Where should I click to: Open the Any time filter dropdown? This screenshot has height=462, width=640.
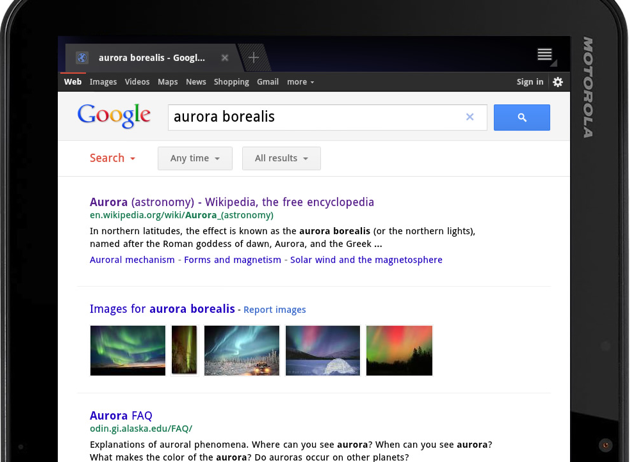point(195,158)
